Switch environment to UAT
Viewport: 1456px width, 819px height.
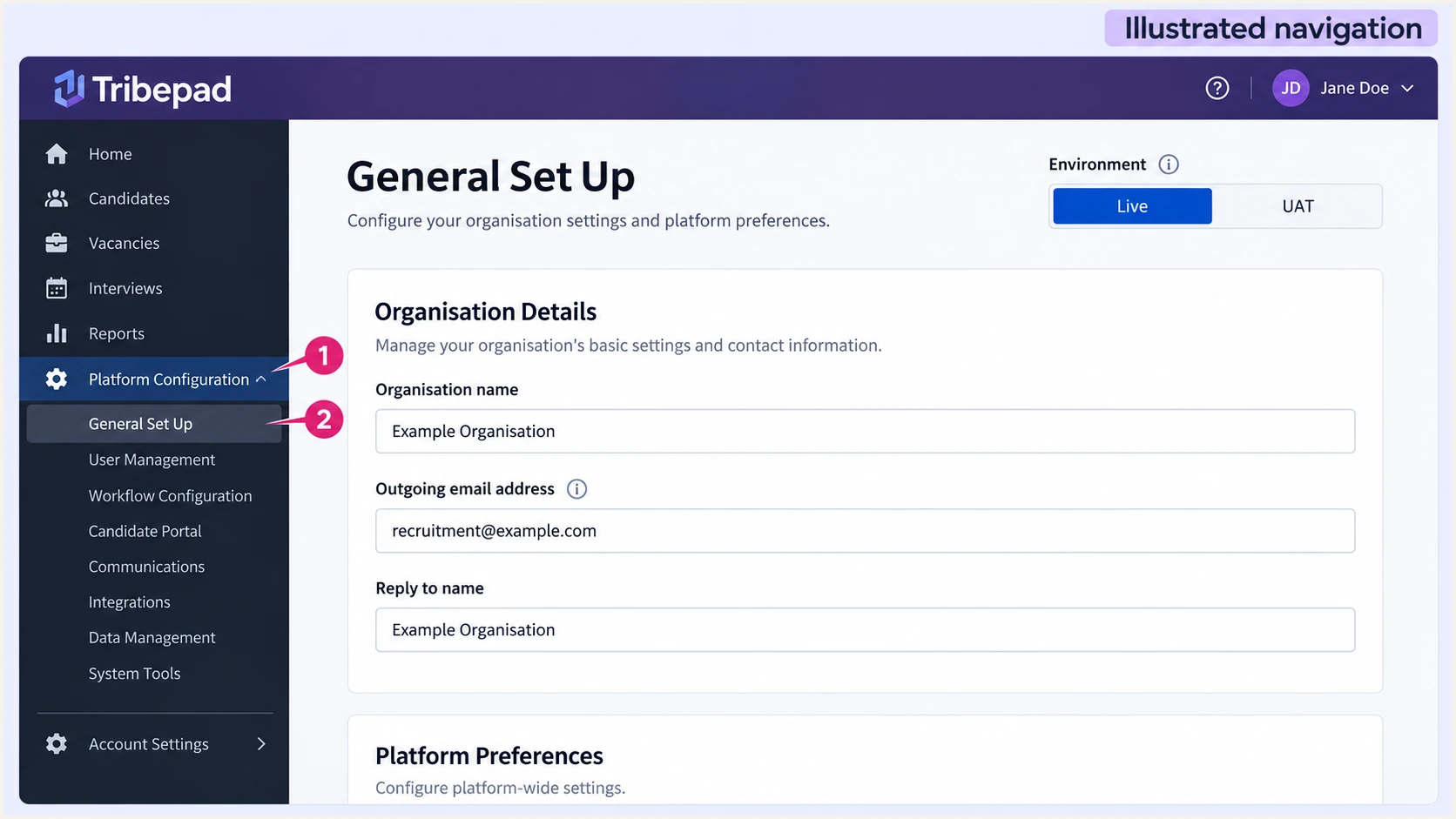[x=1298, y=206]
